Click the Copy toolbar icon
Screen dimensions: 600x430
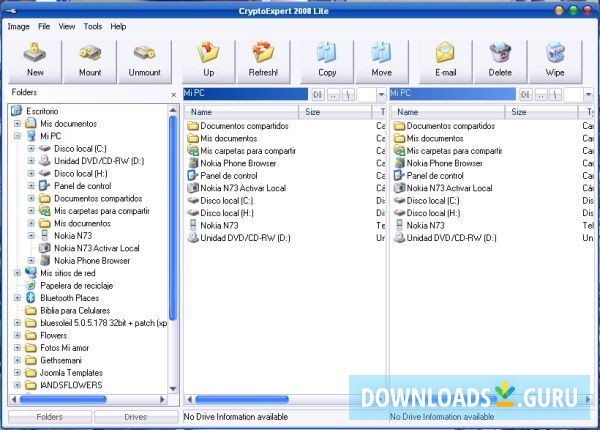(327, 61)
